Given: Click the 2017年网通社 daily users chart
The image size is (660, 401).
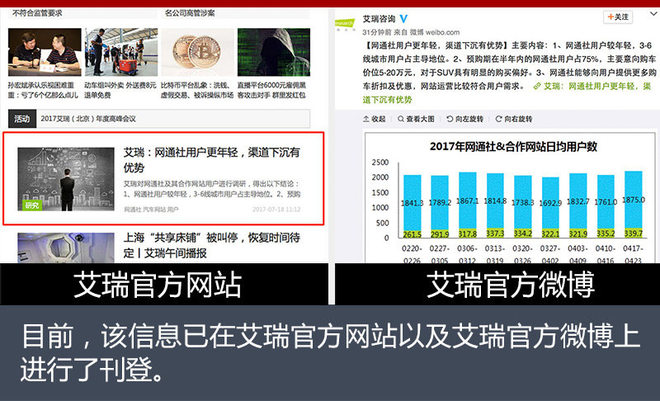Looking at the screenshot, I should coord(510,198).
